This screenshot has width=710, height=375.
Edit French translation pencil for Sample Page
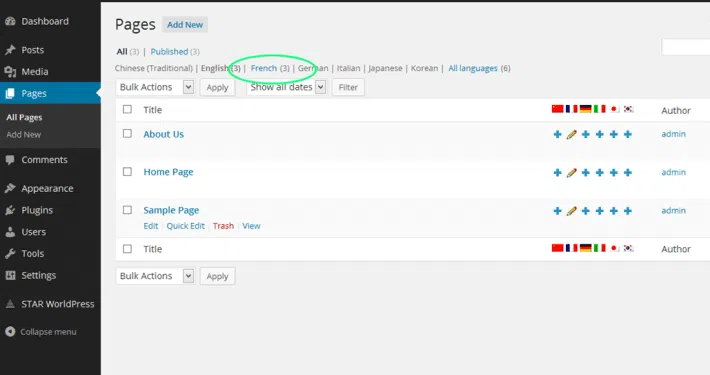point(571,211)
